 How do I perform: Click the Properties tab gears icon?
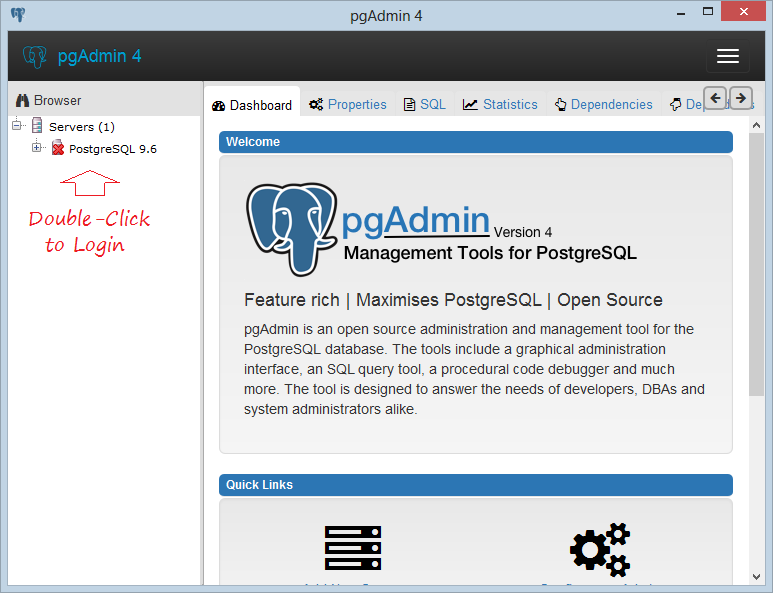point(316,105)
